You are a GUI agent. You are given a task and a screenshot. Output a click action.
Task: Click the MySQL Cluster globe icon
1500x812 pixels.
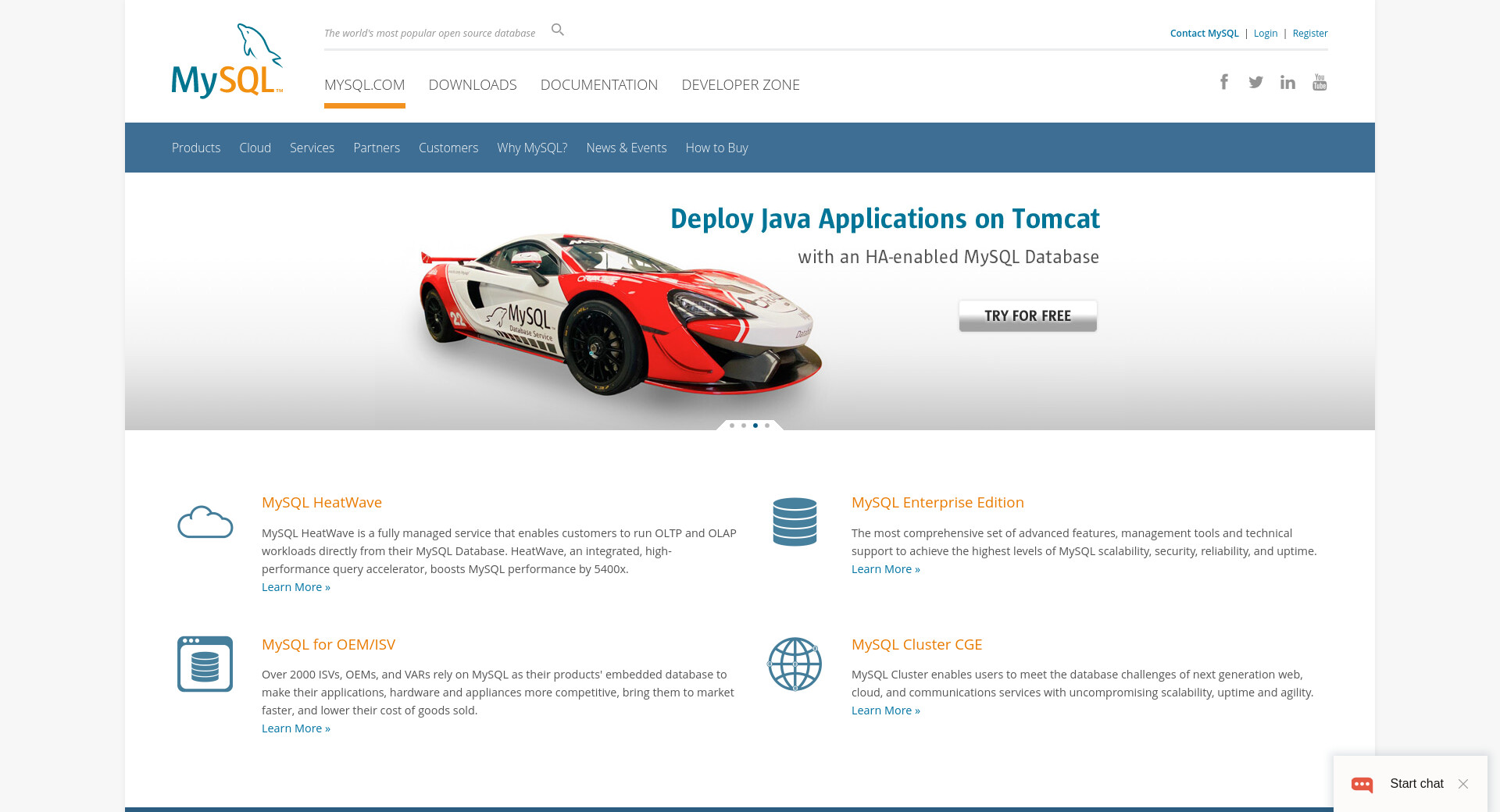[x=795, y=664]
